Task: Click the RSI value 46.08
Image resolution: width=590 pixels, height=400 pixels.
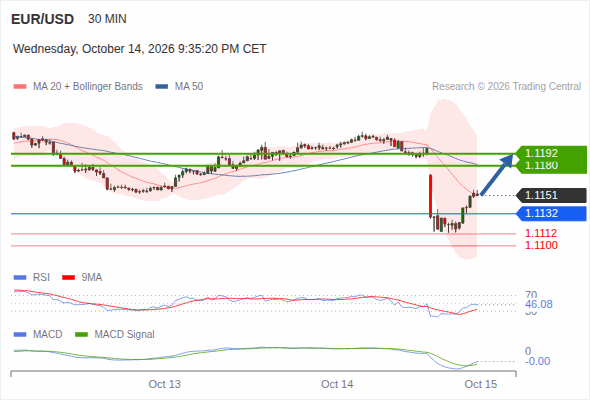Action: pyautogui.click(x=539, y=304)
